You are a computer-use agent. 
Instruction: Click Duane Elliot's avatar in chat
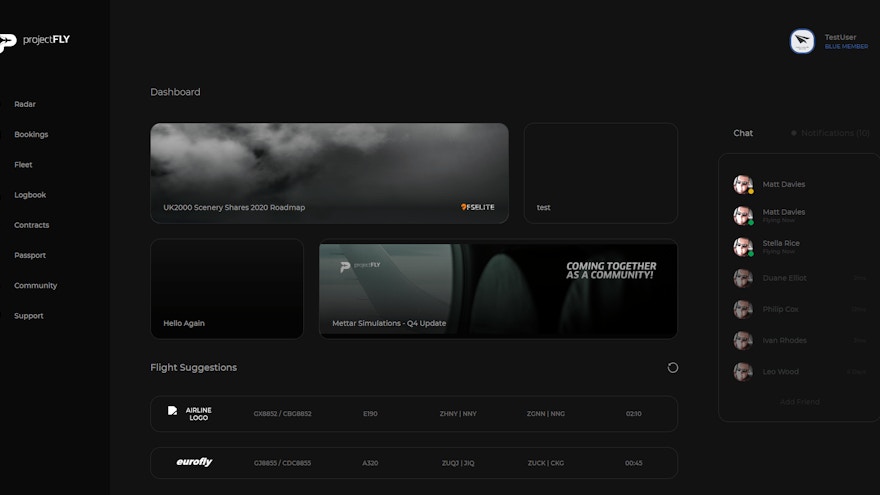point(743,278)
